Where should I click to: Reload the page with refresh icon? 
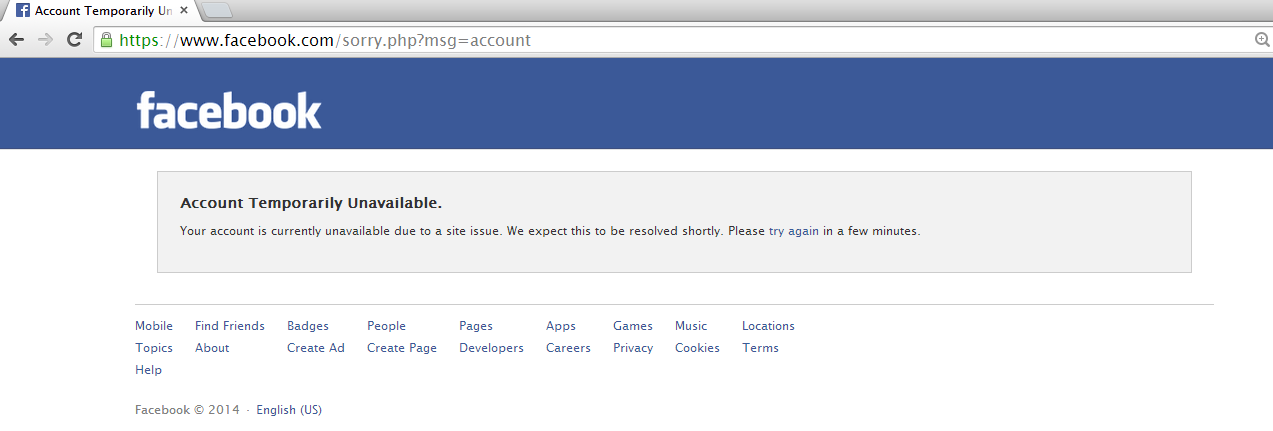[74, 40]
